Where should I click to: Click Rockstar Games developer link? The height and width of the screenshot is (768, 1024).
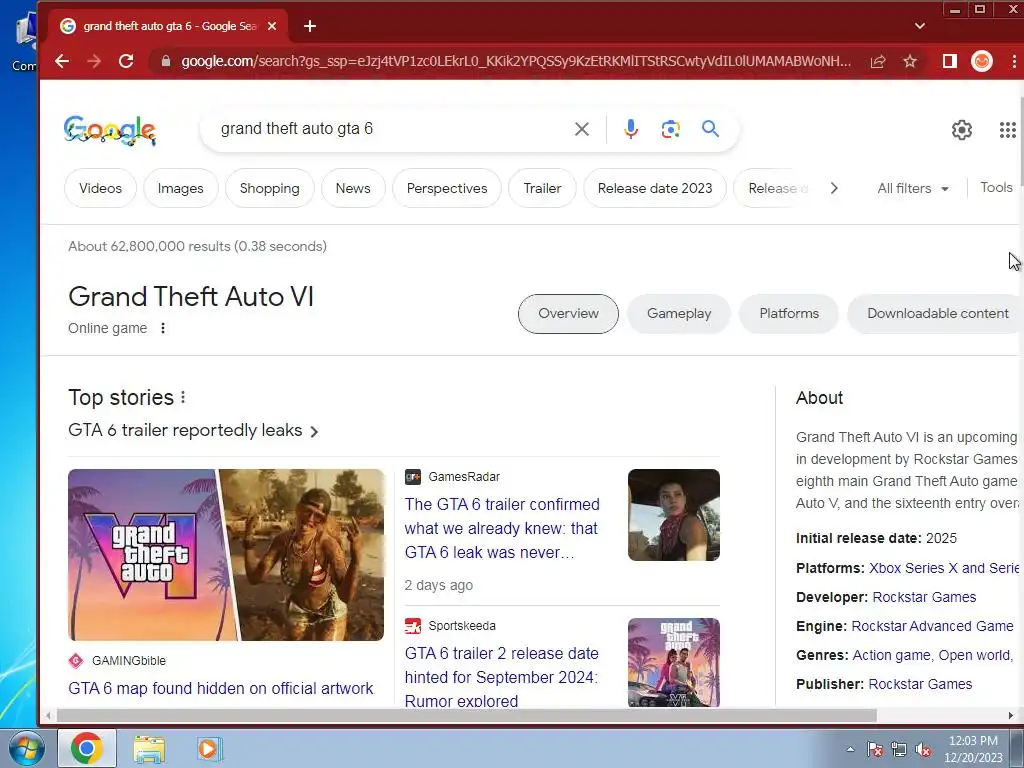tap(924, 597)
